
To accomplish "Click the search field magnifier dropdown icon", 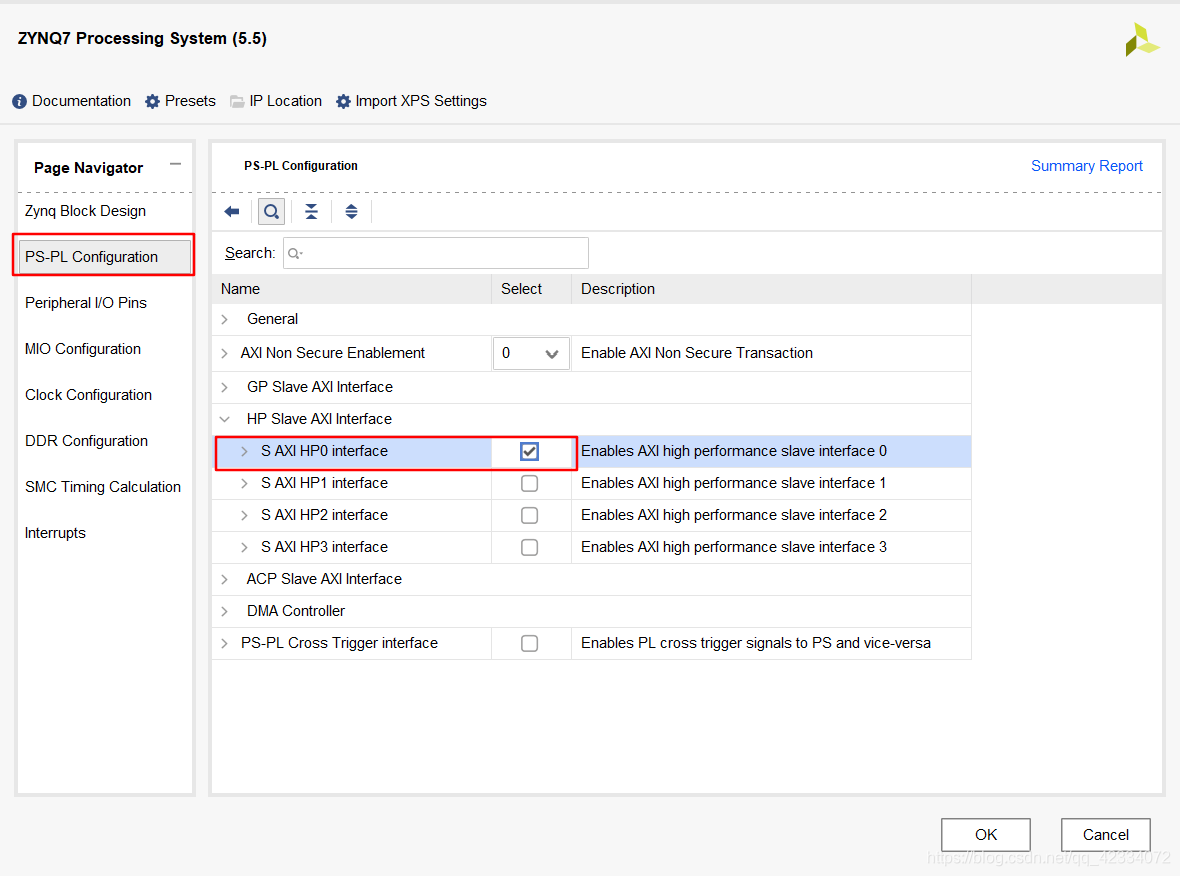I will click(x=295, y=254).
